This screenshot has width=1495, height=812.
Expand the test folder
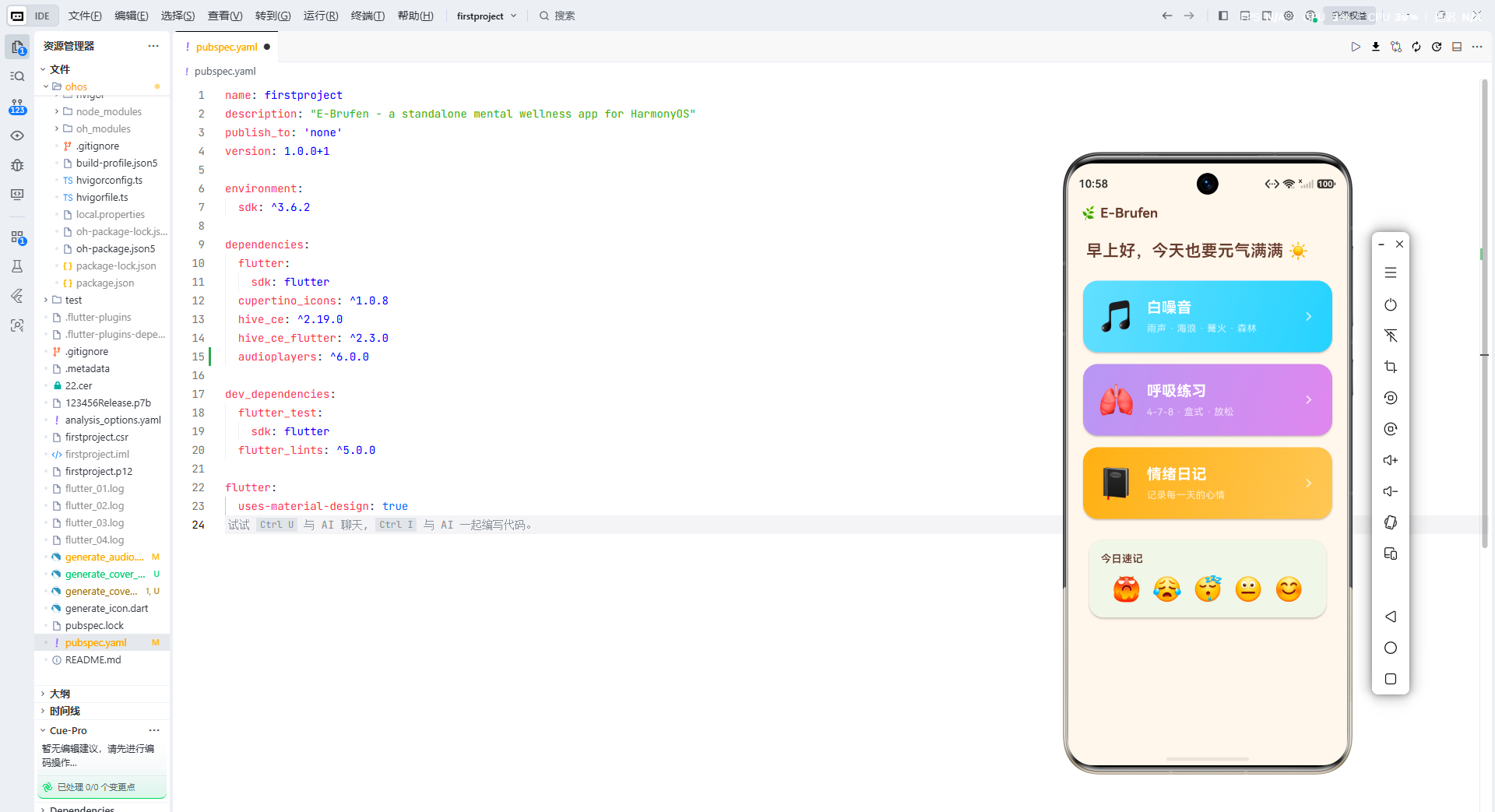pos(46,300)
